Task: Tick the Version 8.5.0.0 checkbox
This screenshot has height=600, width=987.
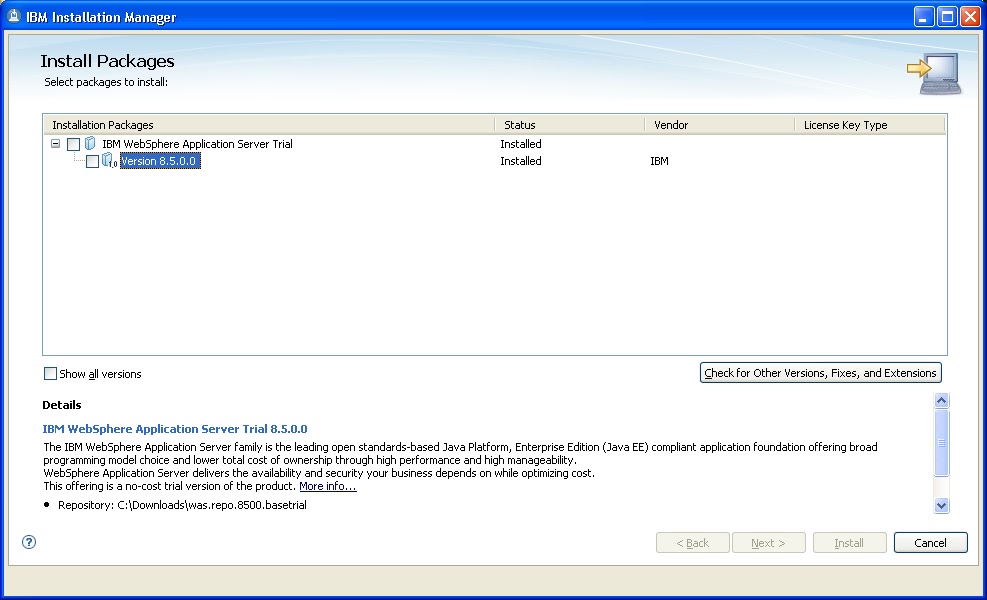Action: (x=92, y=161)
